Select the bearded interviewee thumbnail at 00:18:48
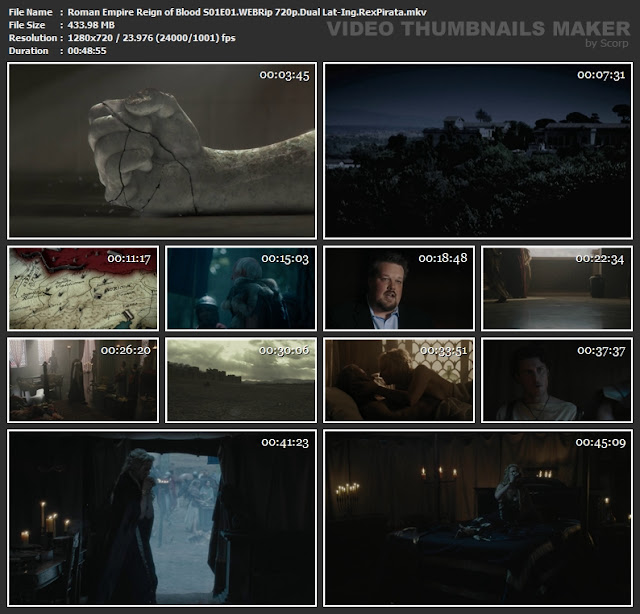Screen dimensions: 640x614 coord(399,288)
